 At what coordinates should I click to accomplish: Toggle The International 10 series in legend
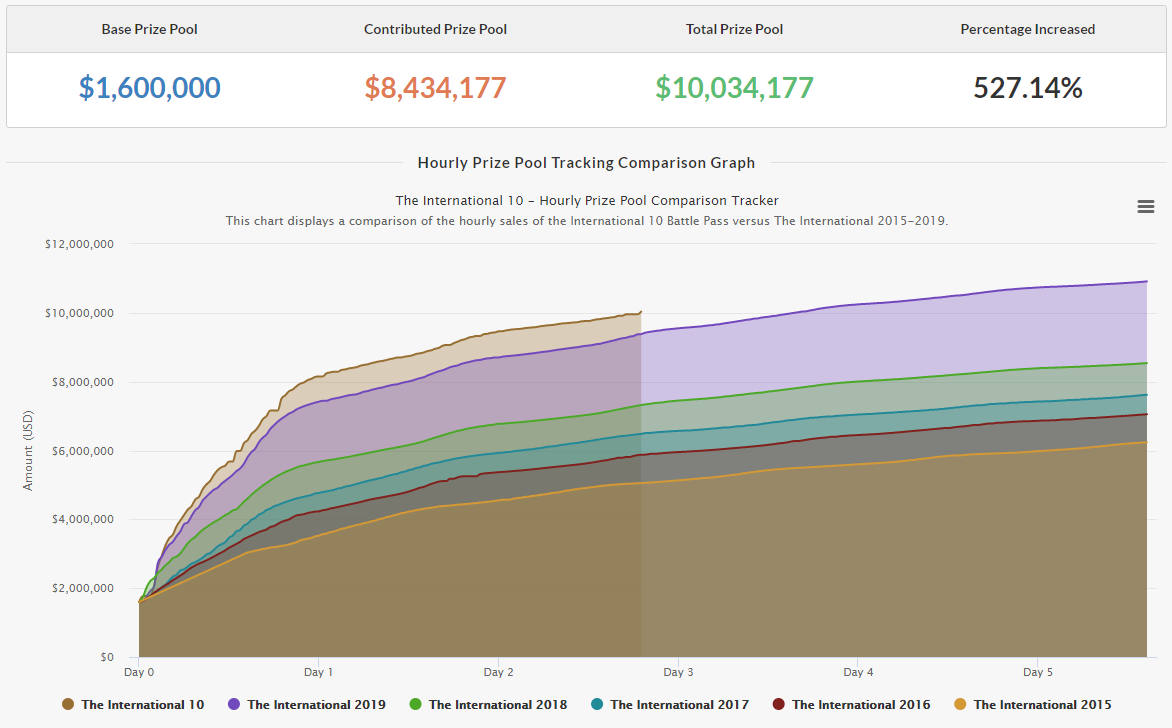[133, 705]
